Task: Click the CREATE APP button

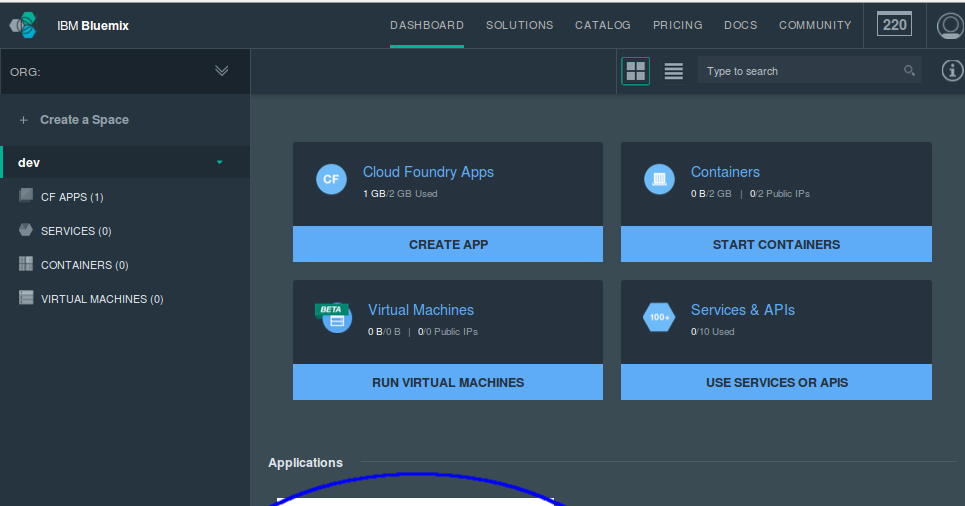Action: (448, 244)
